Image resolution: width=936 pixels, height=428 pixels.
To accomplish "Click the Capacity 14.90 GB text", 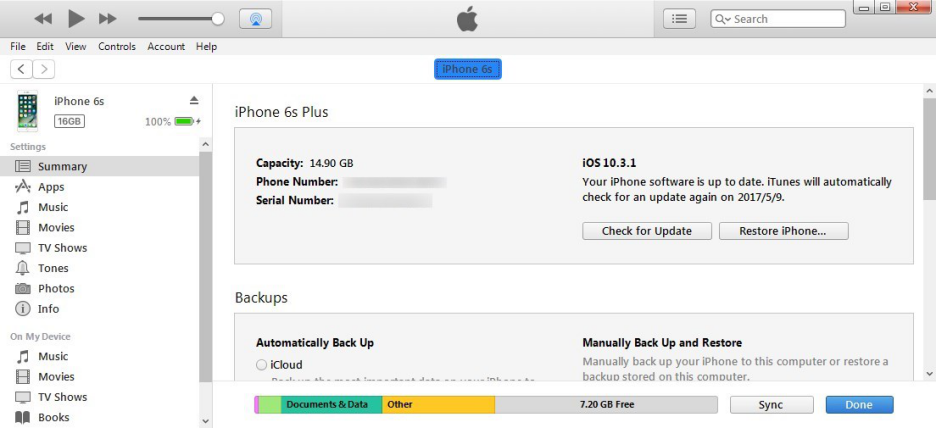I will coord(304,163).
